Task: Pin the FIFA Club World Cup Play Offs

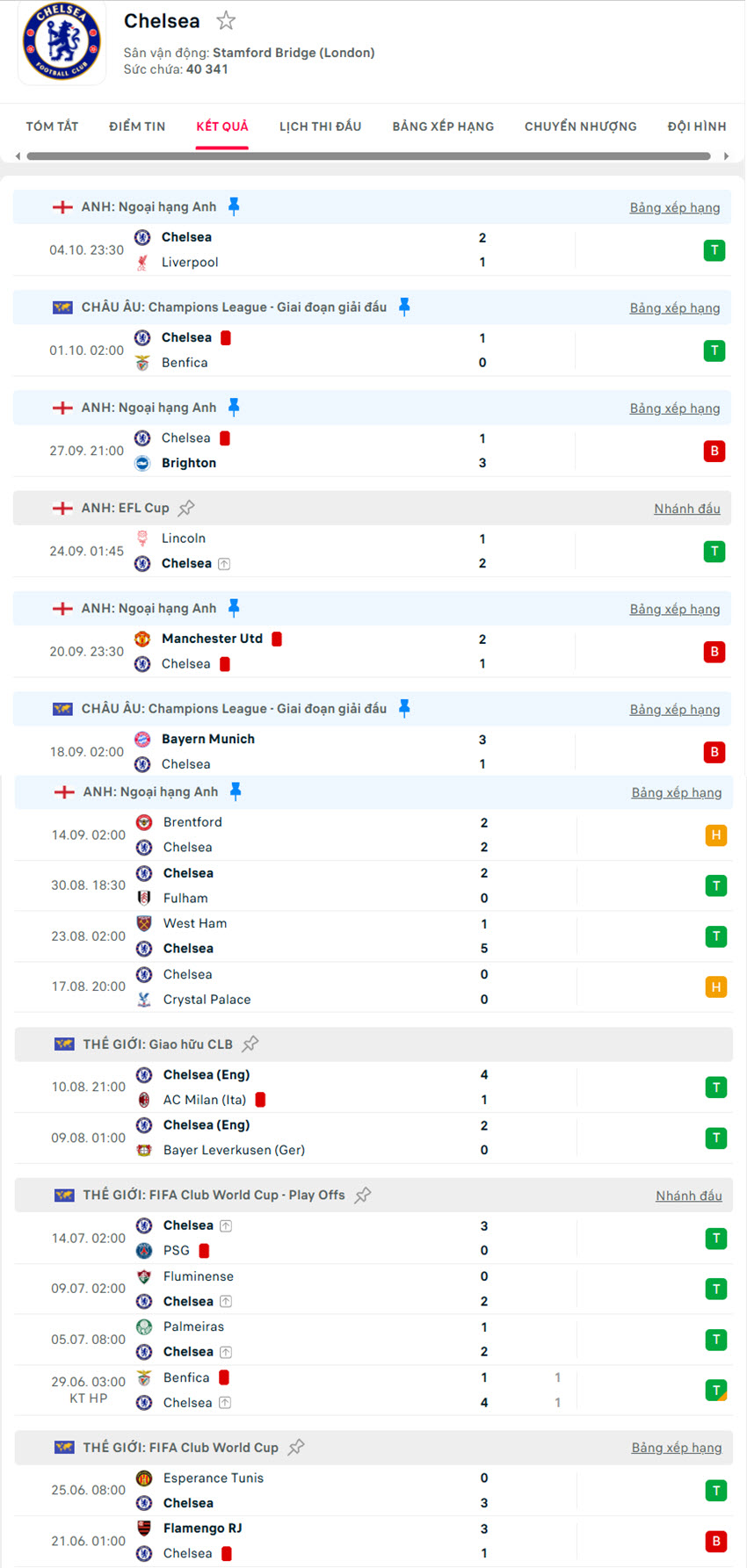Action: point(363,1195)
